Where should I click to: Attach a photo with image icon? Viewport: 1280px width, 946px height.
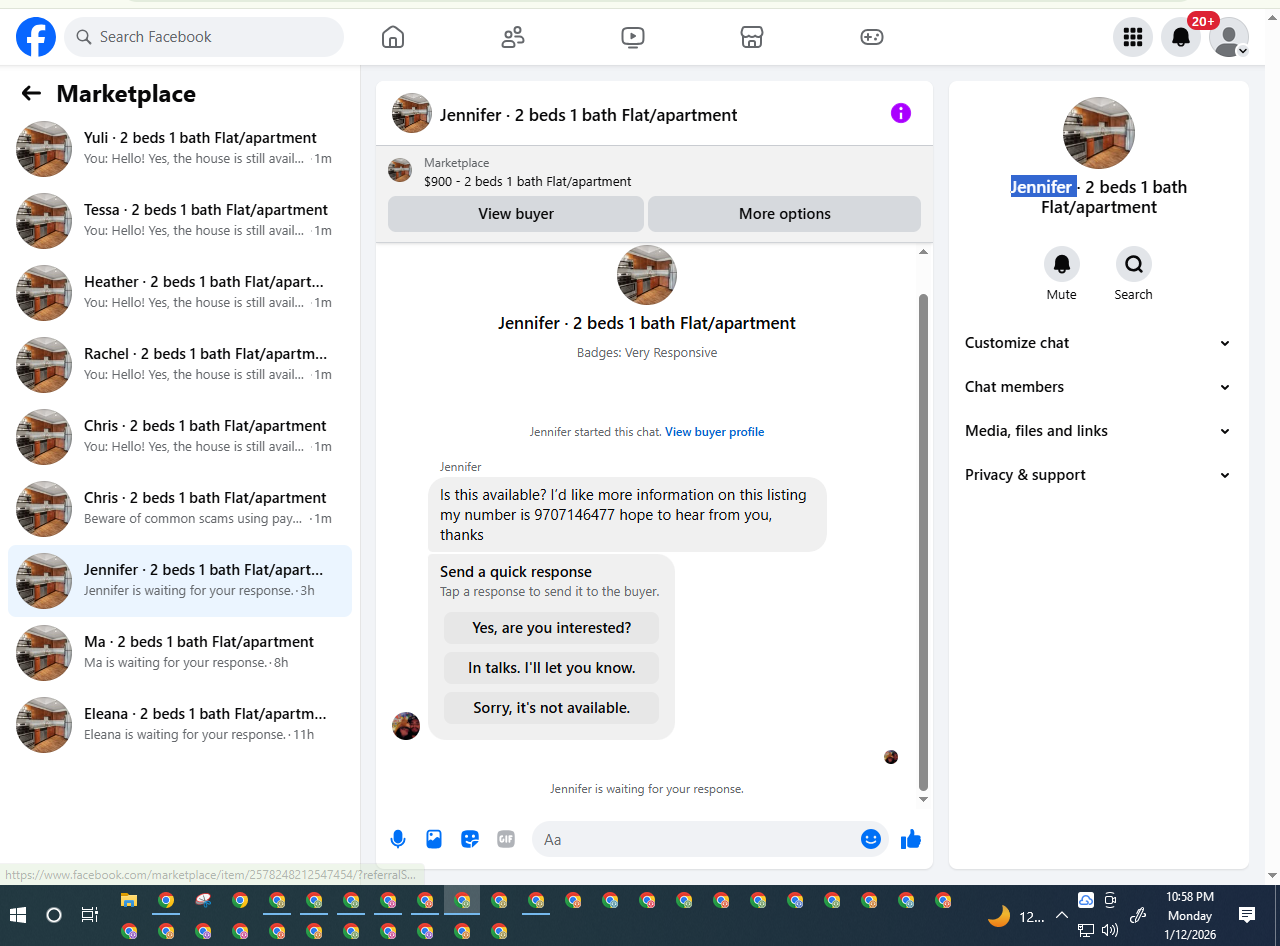[x=434, y=839]
